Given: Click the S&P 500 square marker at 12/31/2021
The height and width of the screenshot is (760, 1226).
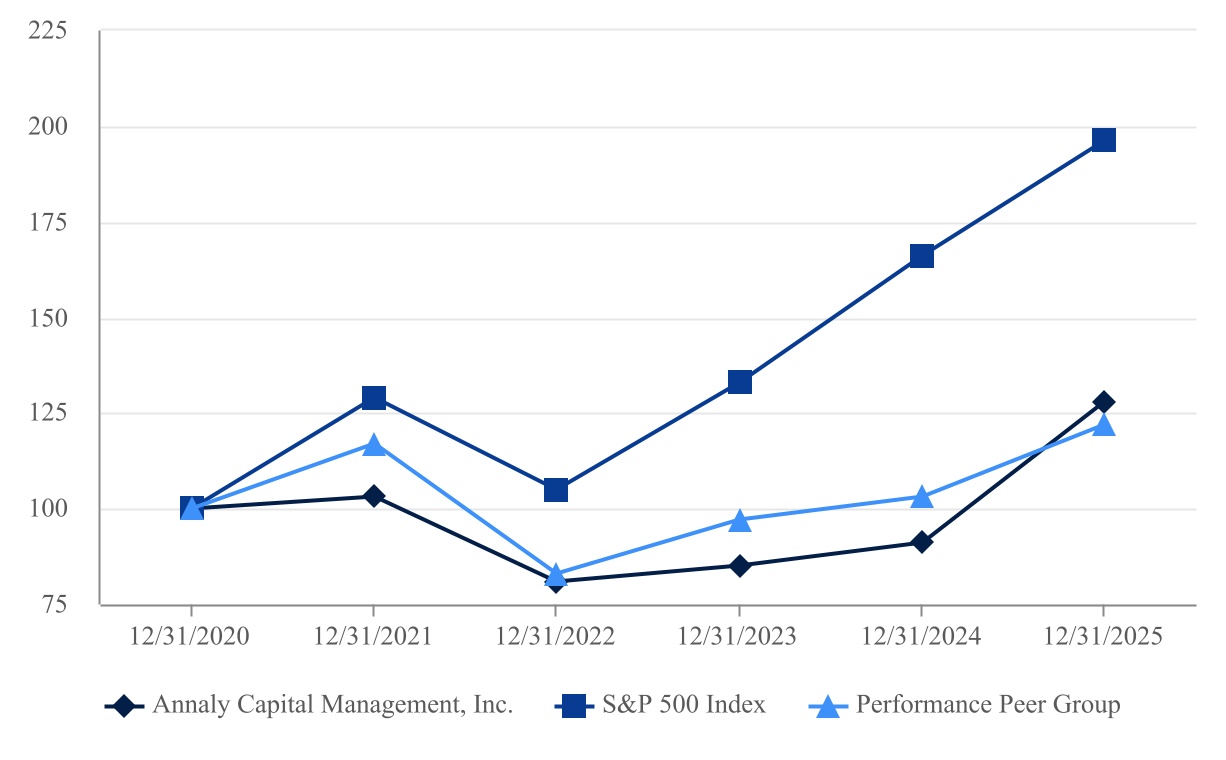Looking at the screenshot, I should click(374, 398).
